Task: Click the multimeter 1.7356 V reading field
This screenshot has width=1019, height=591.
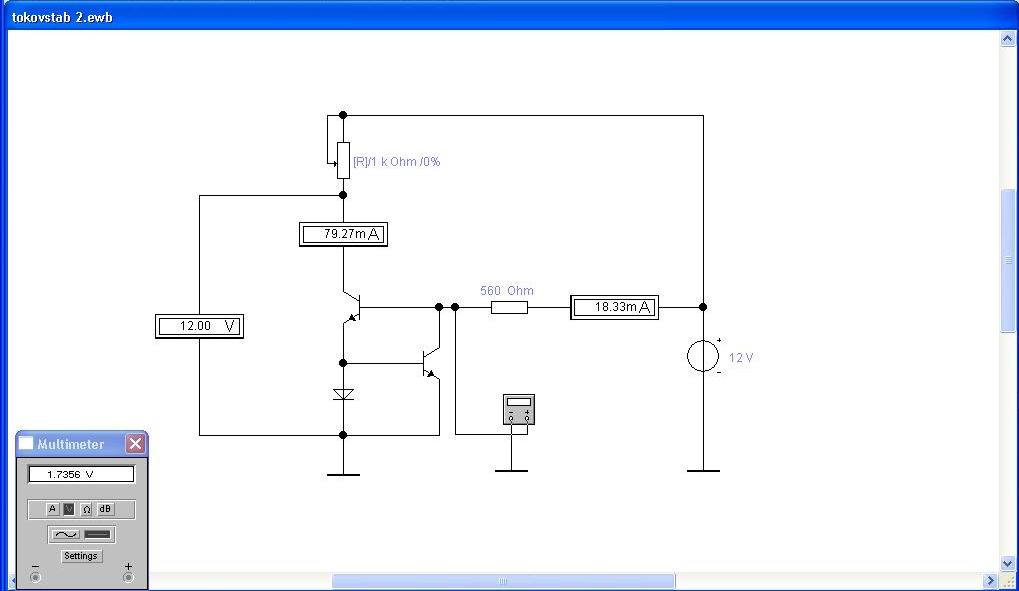Action: (80, 475)
